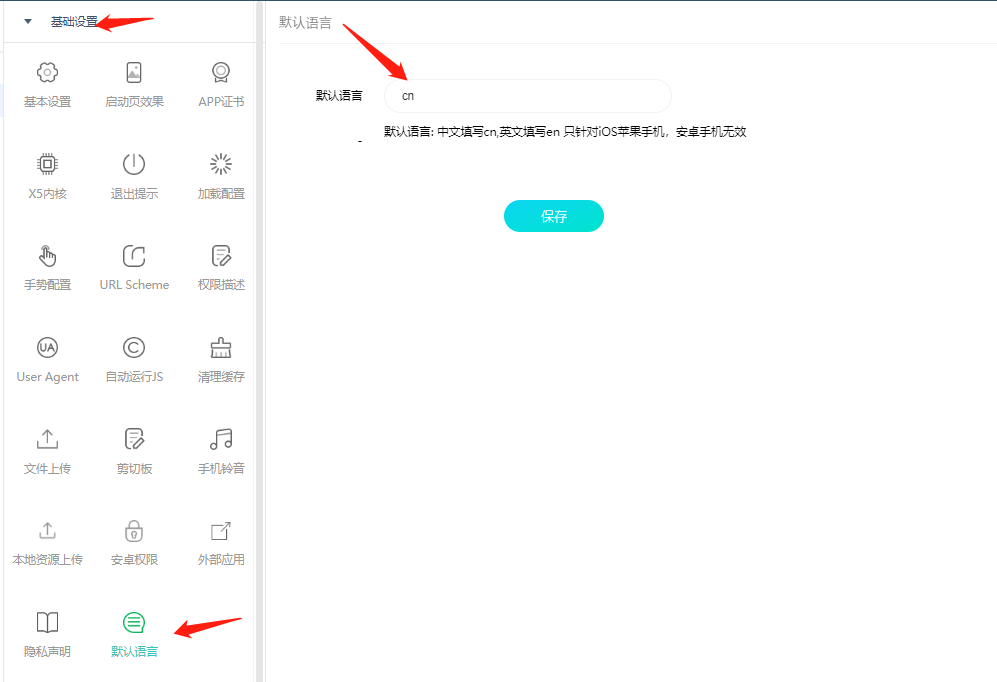The height and width of the screenshot is (682, 997).
Task: Open User Agent UA icon
Action: tap(47, 347)
